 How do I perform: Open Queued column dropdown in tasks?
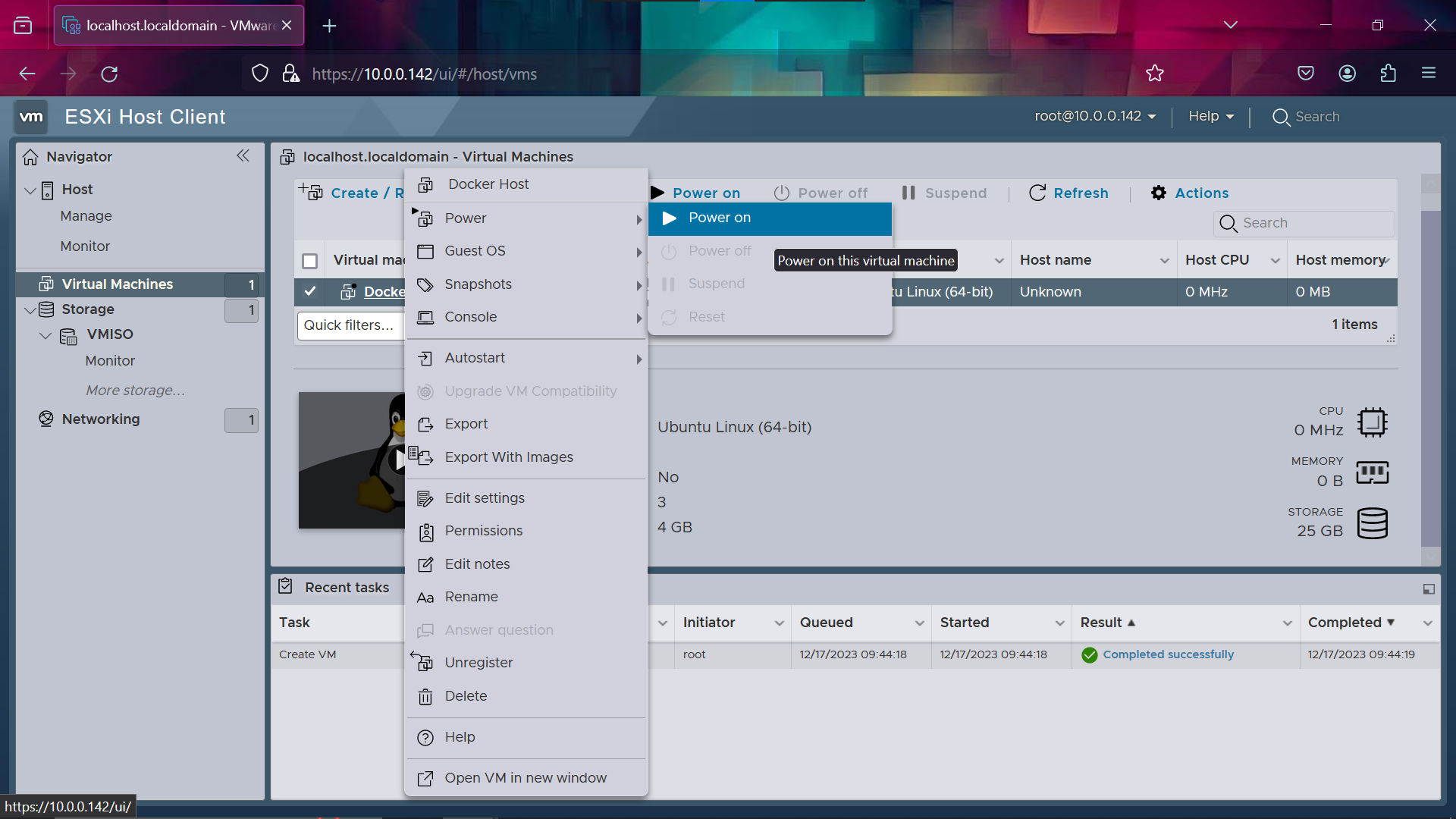point(919,623)
